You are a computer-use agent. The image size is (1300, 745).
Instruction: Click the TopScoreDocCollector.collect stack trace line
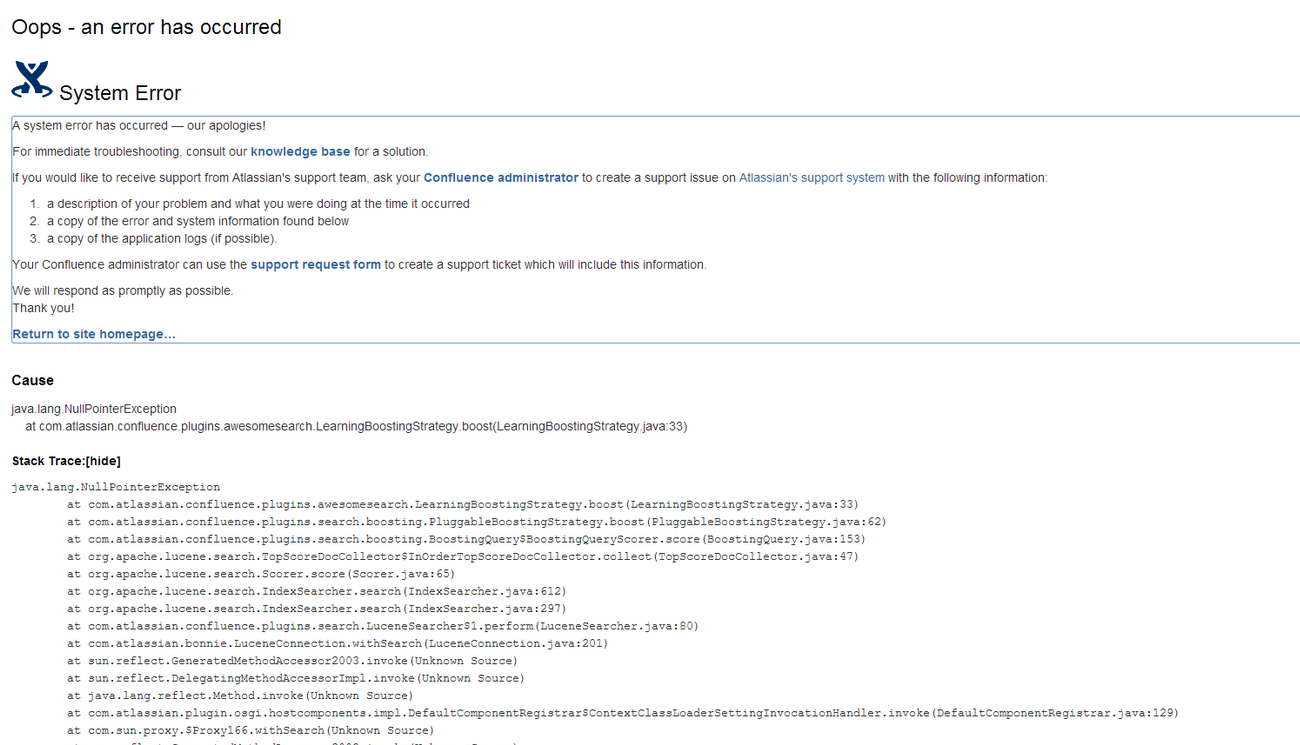click(463, 556)
